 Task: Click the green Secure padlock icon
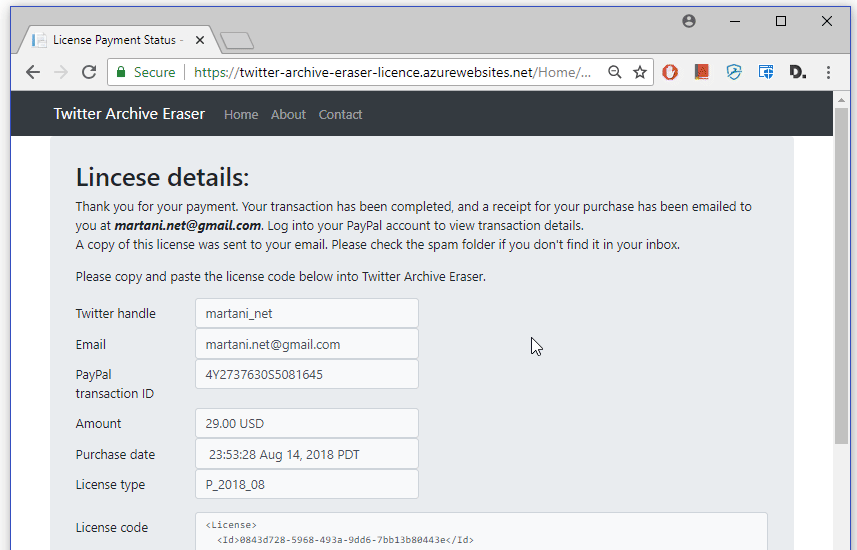[121, 72]
